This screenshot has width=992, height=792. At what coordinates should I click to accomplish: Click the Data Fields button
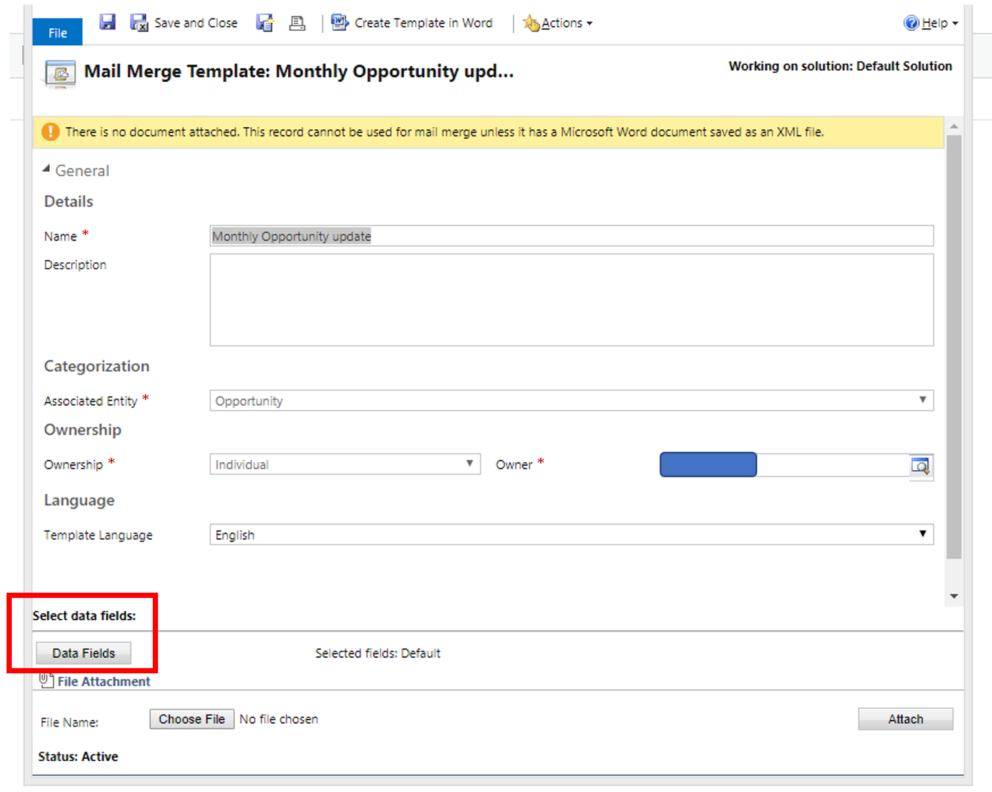[84, 653]
